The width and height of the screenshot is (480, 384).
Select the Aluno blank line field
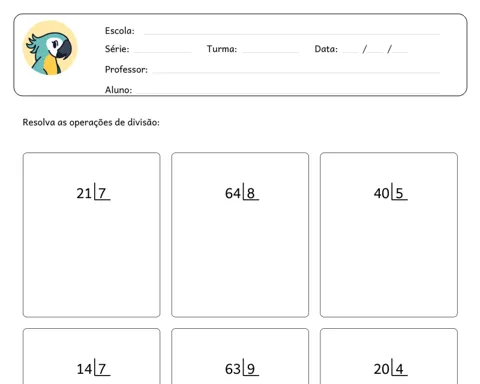tap(288, 92)
